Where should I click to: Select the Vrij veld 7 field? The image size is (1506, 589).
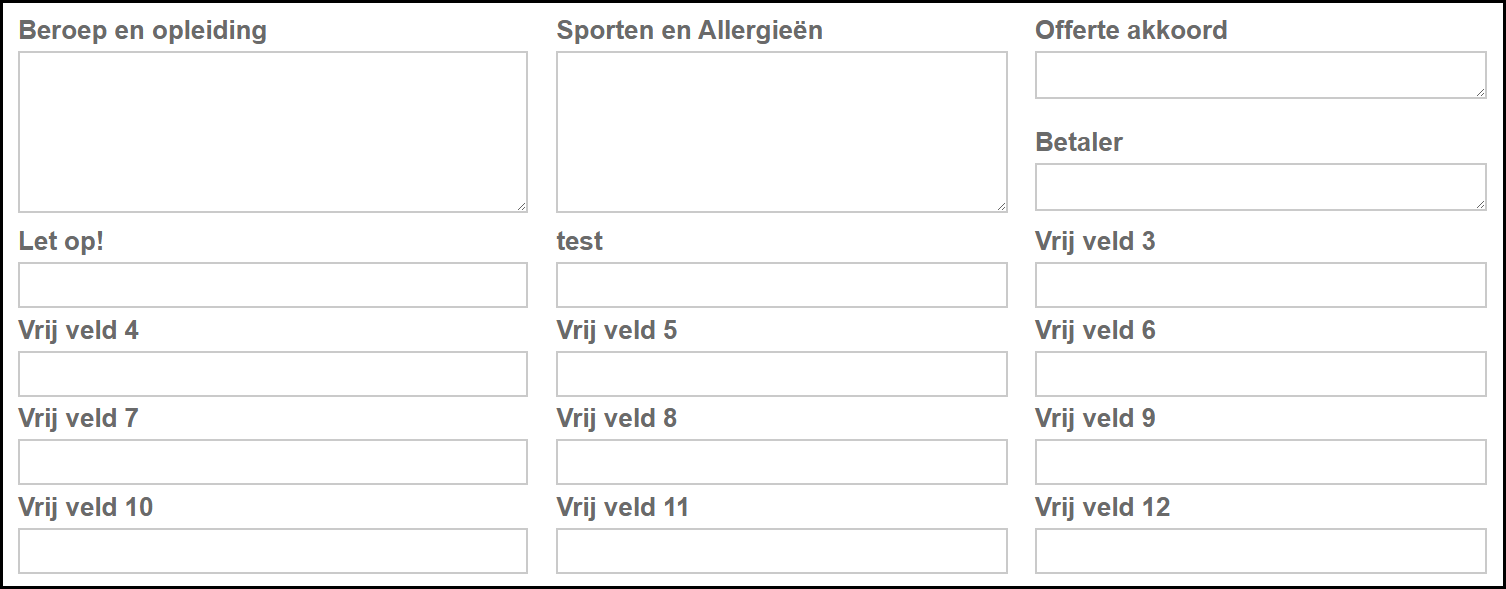coord(272,462)
